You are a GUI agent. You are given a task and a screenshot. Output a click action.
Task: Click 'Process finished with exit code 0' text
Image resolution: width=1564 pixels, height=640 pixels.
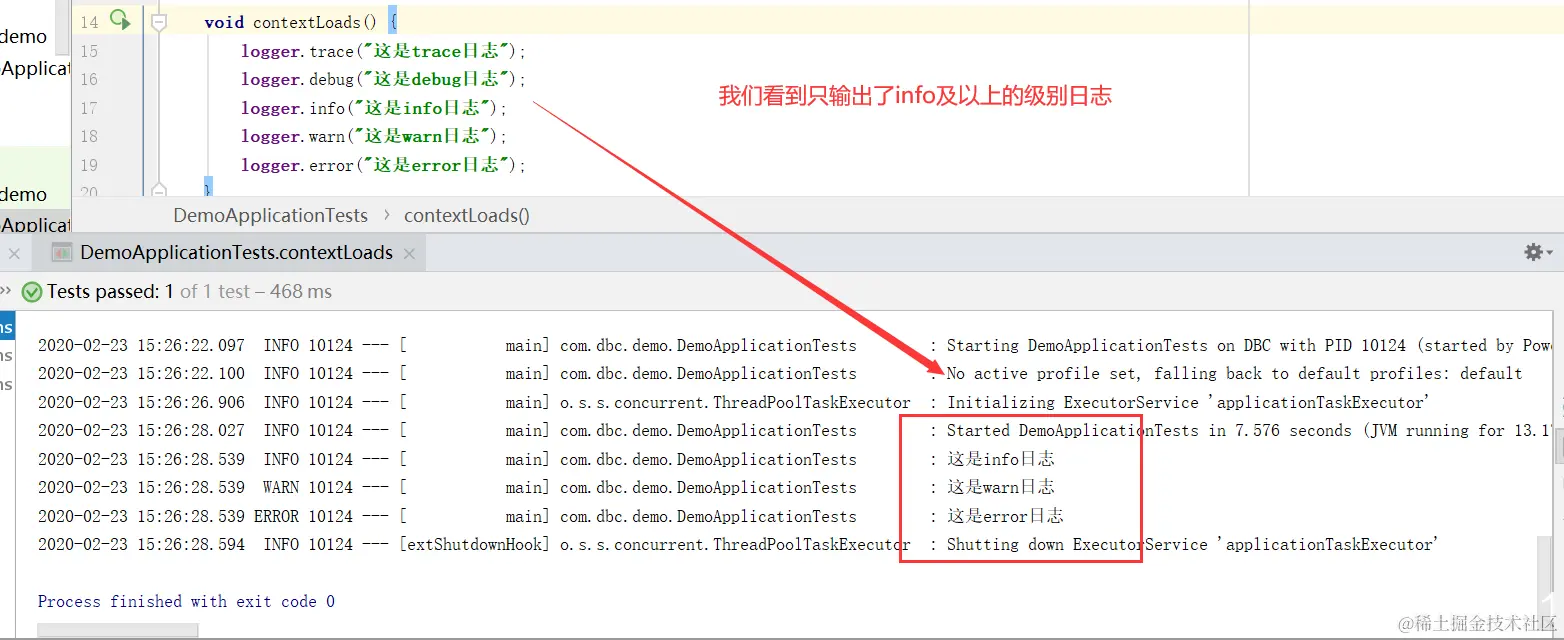[186, 601]
